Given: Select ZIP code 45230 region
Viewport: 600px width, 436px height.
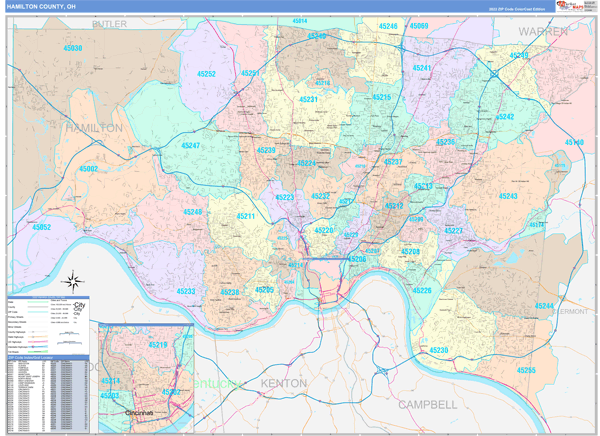Looking at the screenshot, I should (x=438, y=350).
